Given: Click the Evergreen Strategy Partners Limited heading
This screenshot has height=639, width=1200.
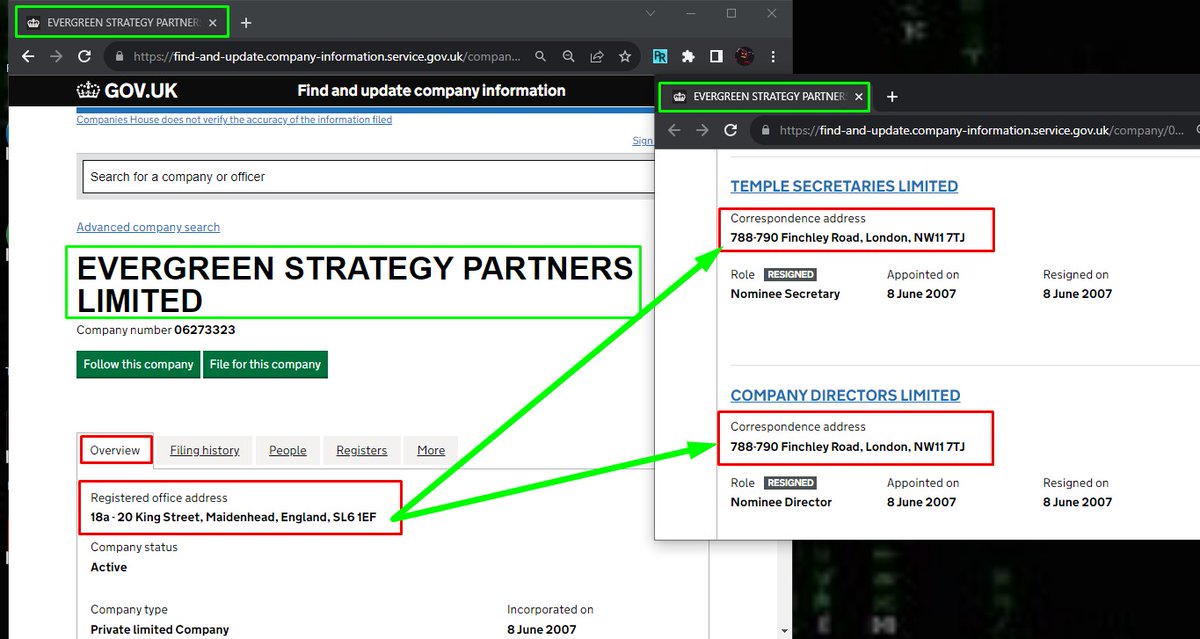Looking at the screenshot, I should tap(355, 284).
